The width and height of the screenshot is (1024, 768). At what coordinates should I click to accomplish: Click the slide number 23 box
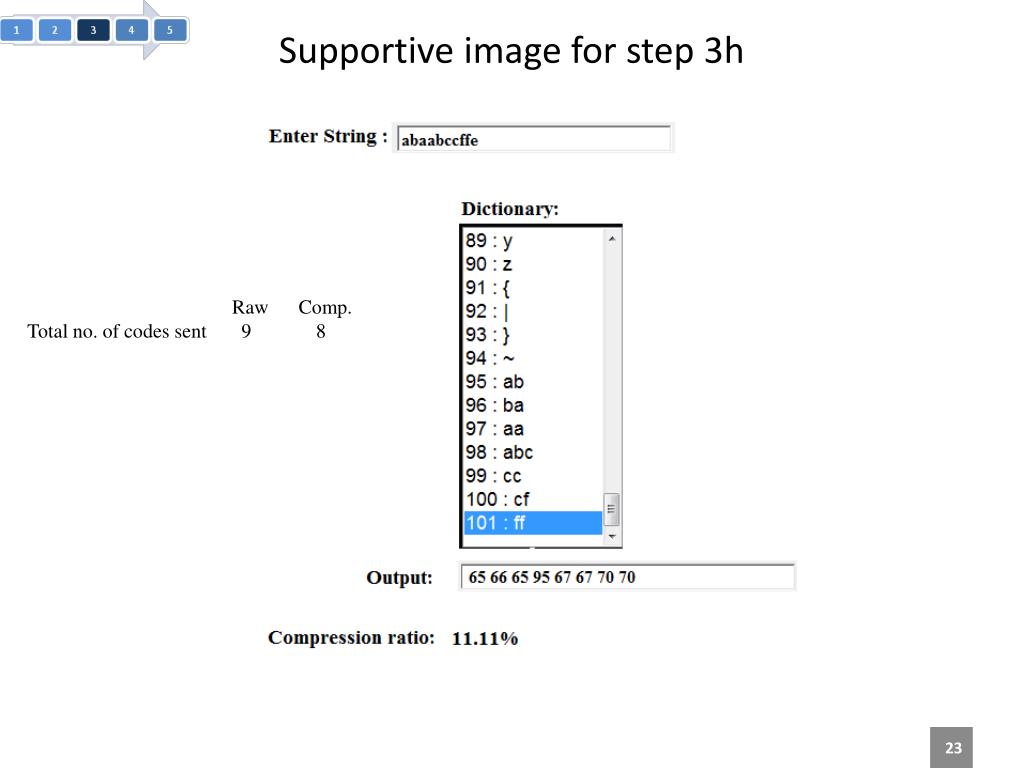coord(952,747)
